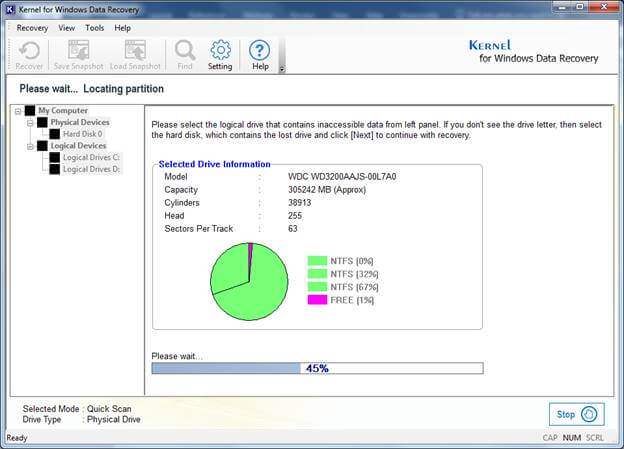This screenshot has height=449, width=624.
Task: Click the disk usage pie chart
Action: coord(249,281)
